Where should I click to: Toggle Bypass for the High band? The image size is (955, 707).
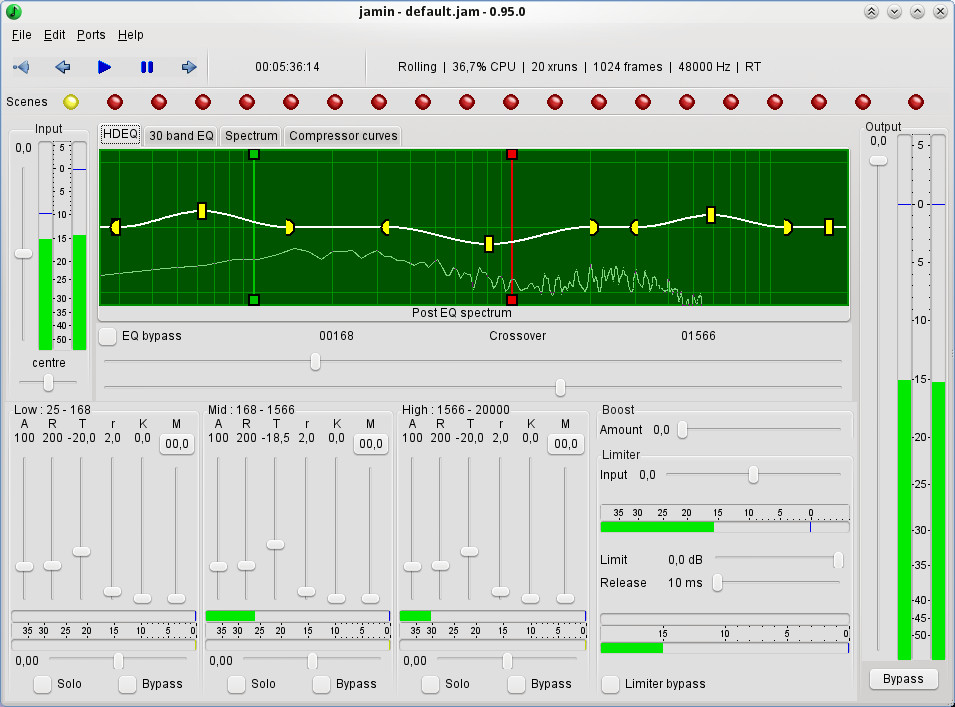[516, 684]
